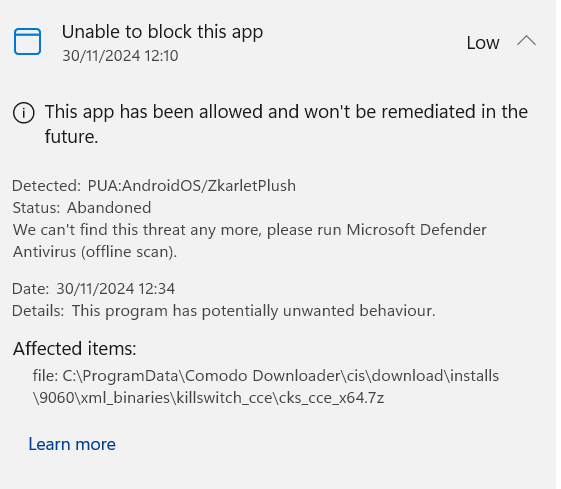Click the 'Date:' field label

pyautogui.click(x=30, y=289)
